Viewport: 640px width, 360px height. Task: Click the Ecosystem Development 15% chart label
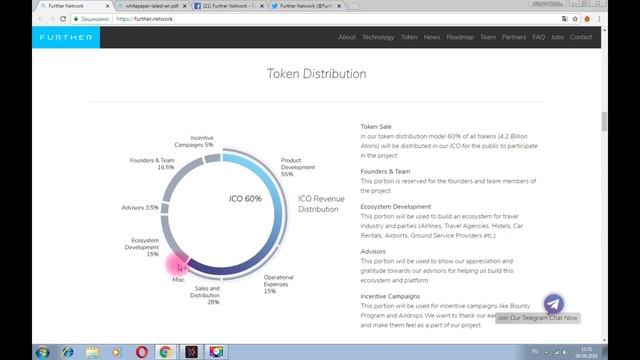pyautogui.click(x=142, y=247)
